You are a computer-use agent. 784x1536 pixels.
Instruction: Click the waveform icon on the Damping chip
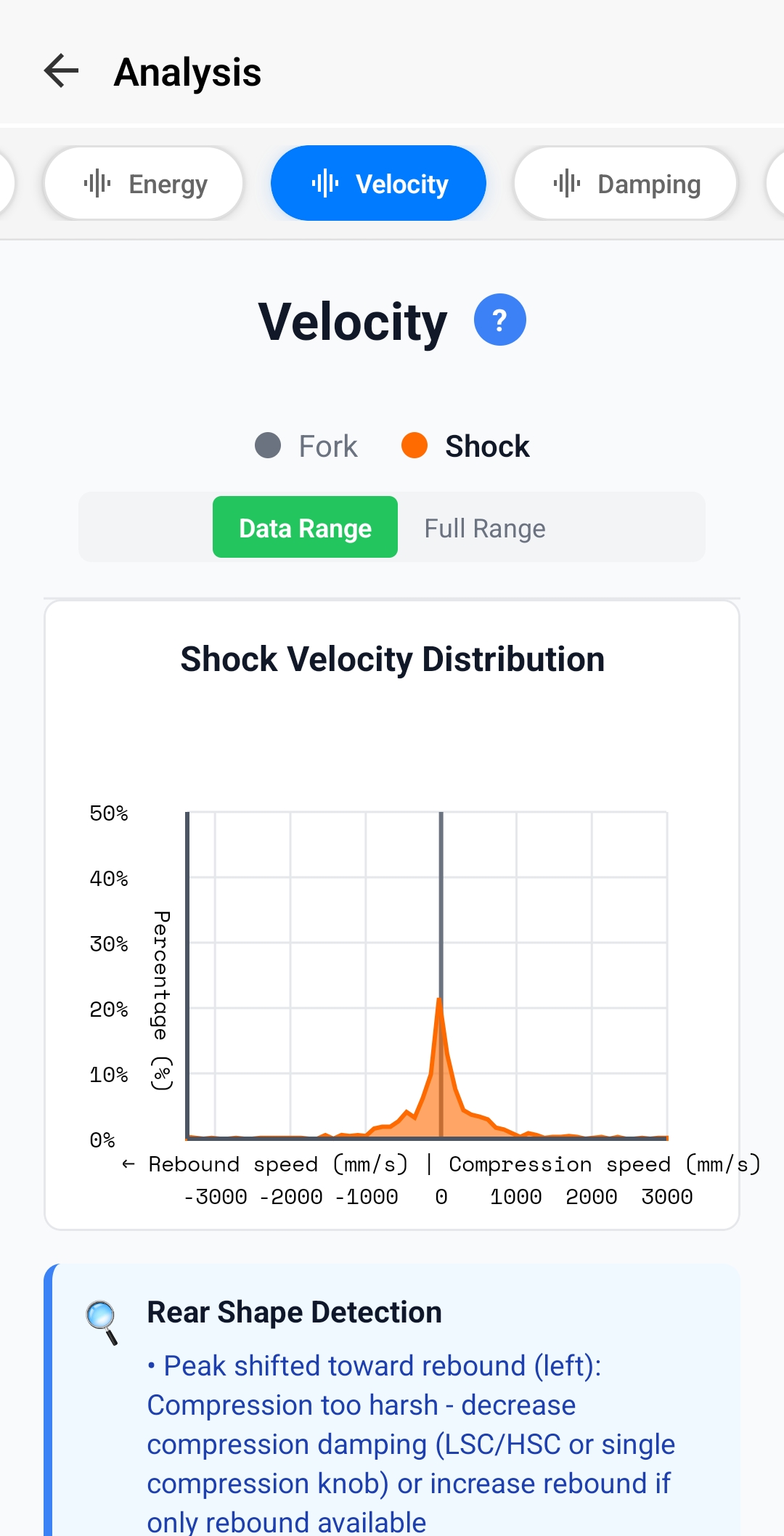567,183
